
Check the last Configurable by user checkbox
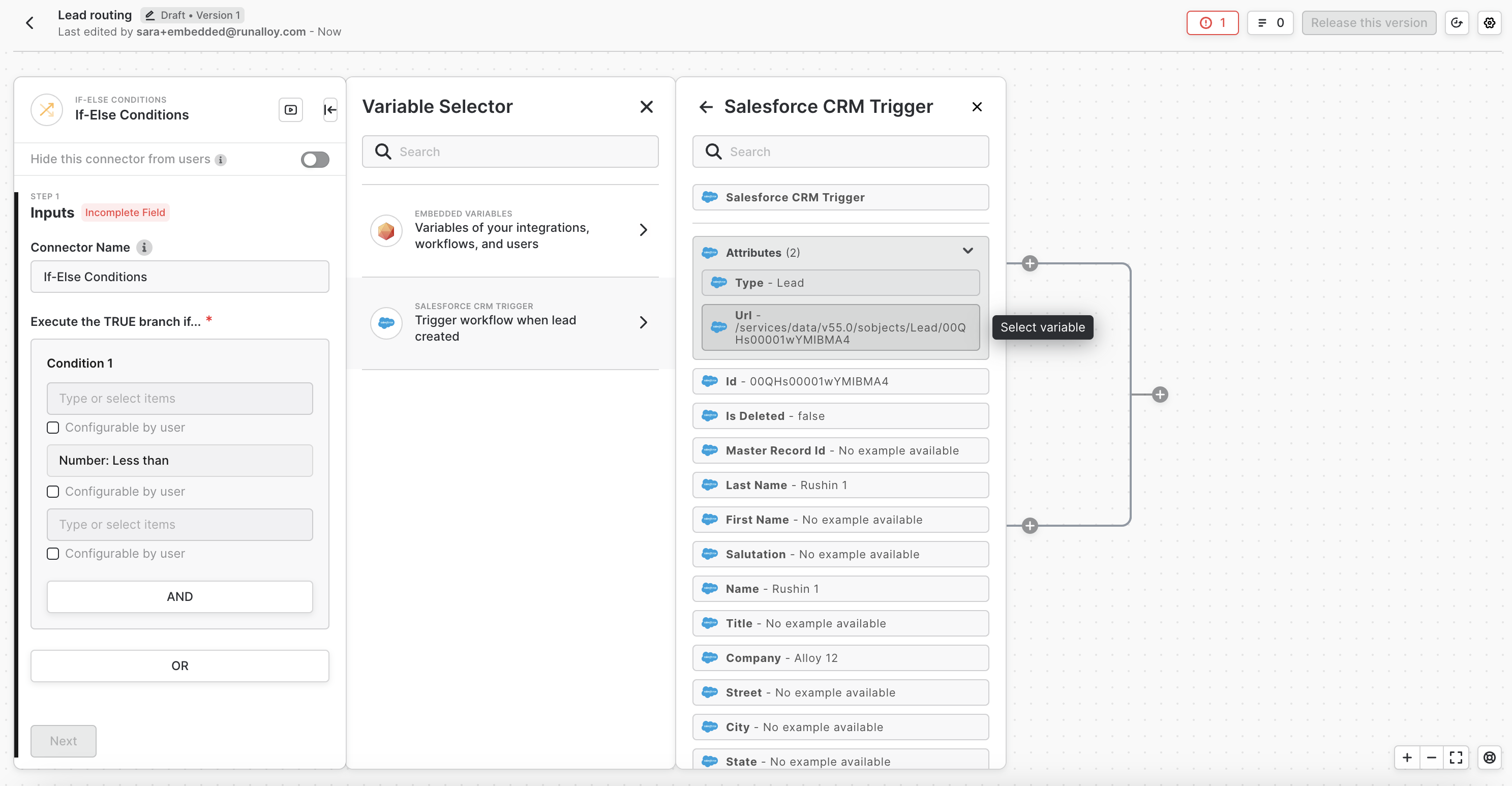point(53,554)
